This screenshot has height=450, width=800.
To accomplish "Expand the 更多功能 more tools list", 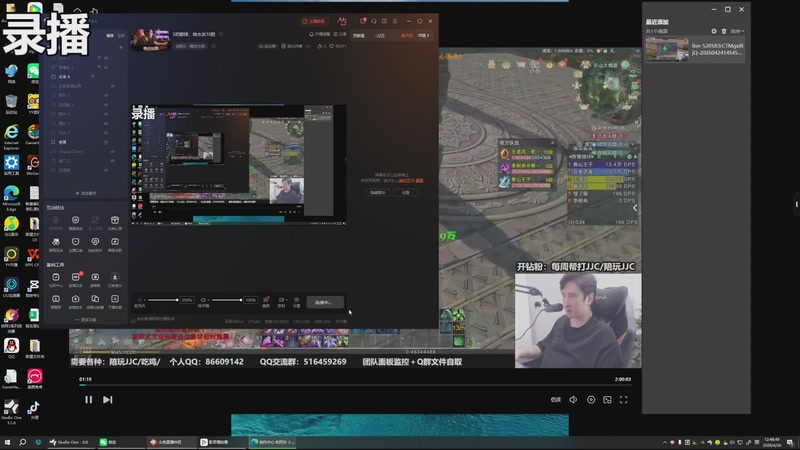I will click(x=86, y=320).
